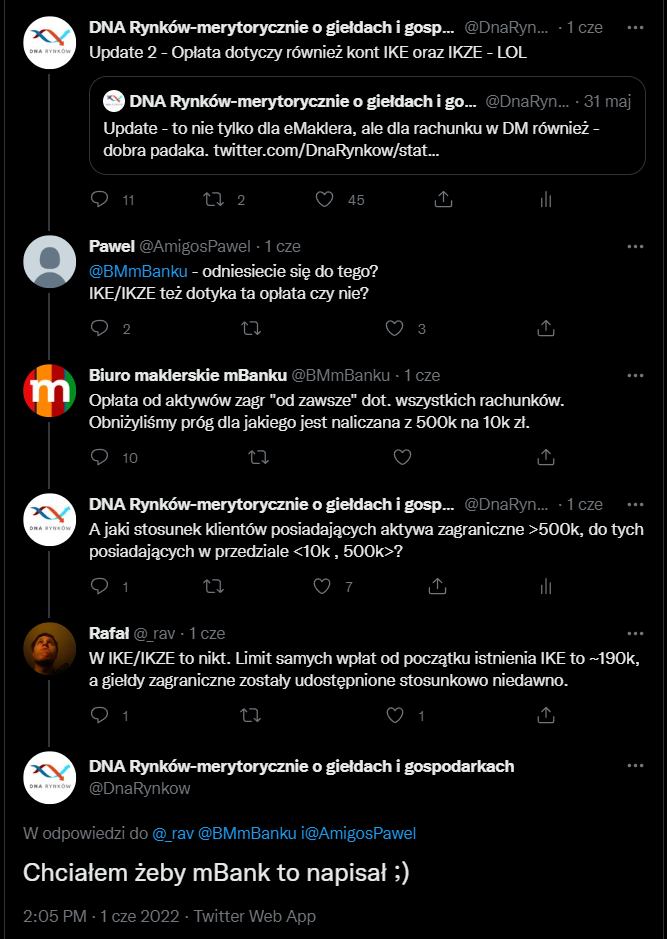Retweet Rafał's tweet about IKE limits

pos(250,715)
